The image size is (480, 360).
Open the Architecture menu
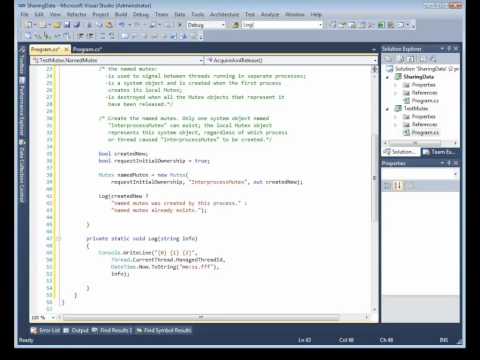click(224, 14)
